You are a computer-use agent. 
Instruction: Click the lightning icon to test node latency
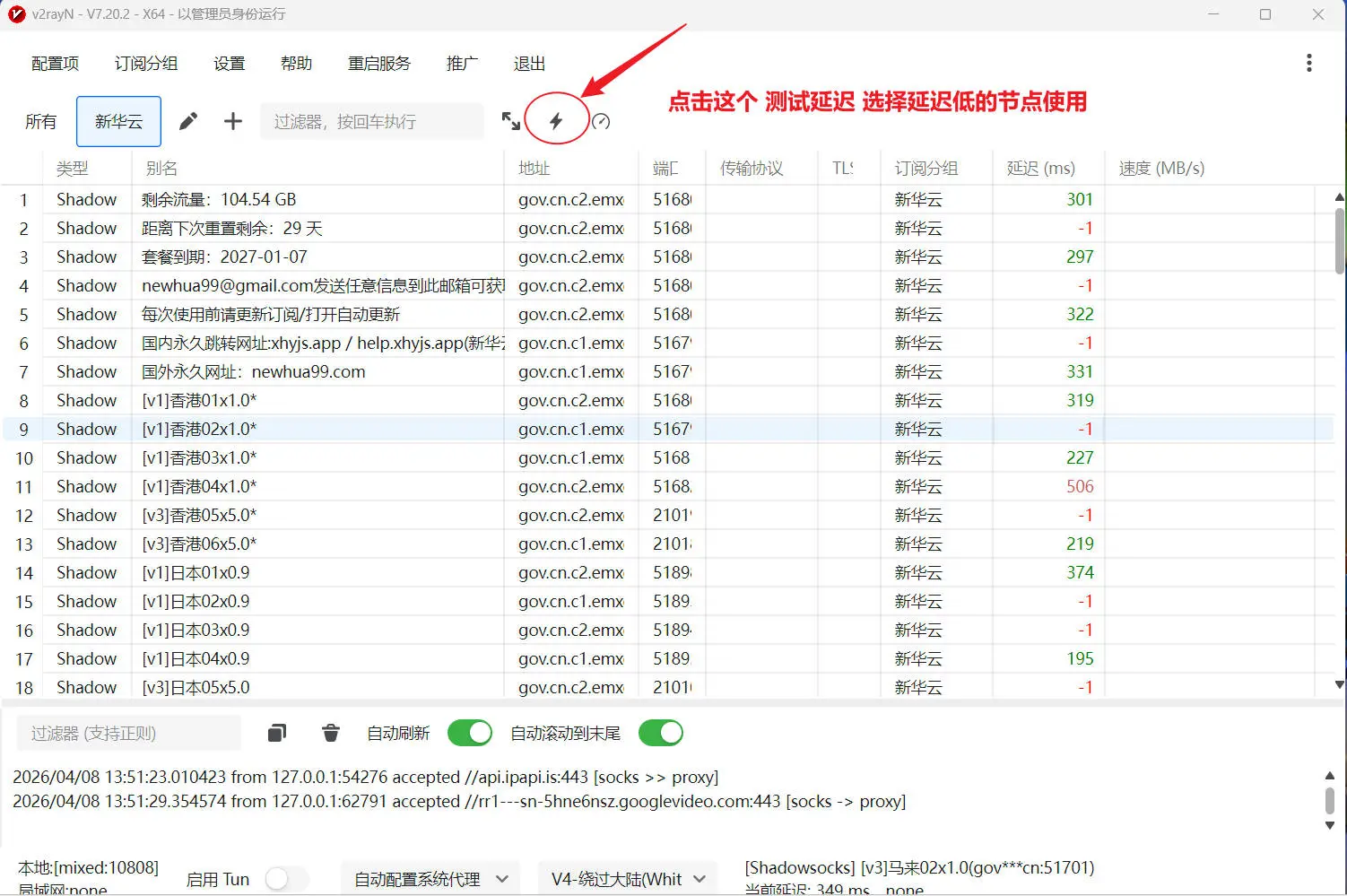click(557, 119)
